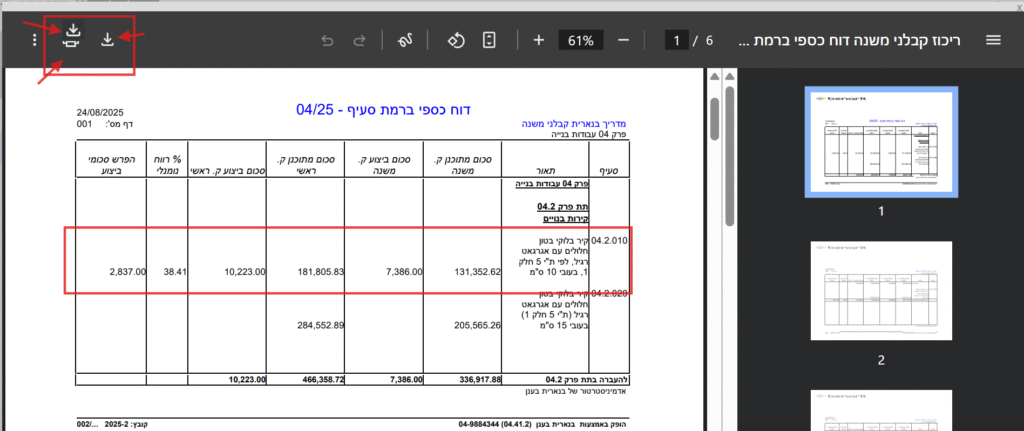This screenshot has height=431, width=1024.
Task: Zoom in with the plus icon
Action: (539, 40)
